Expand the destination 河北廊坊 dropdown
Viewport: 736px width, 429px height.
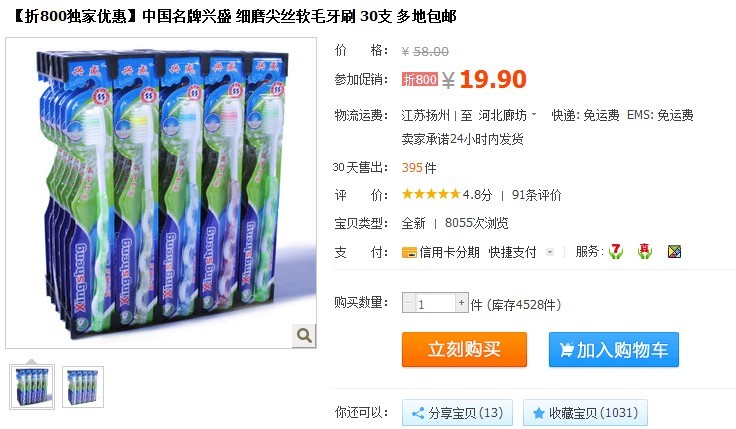pos(534,114)
